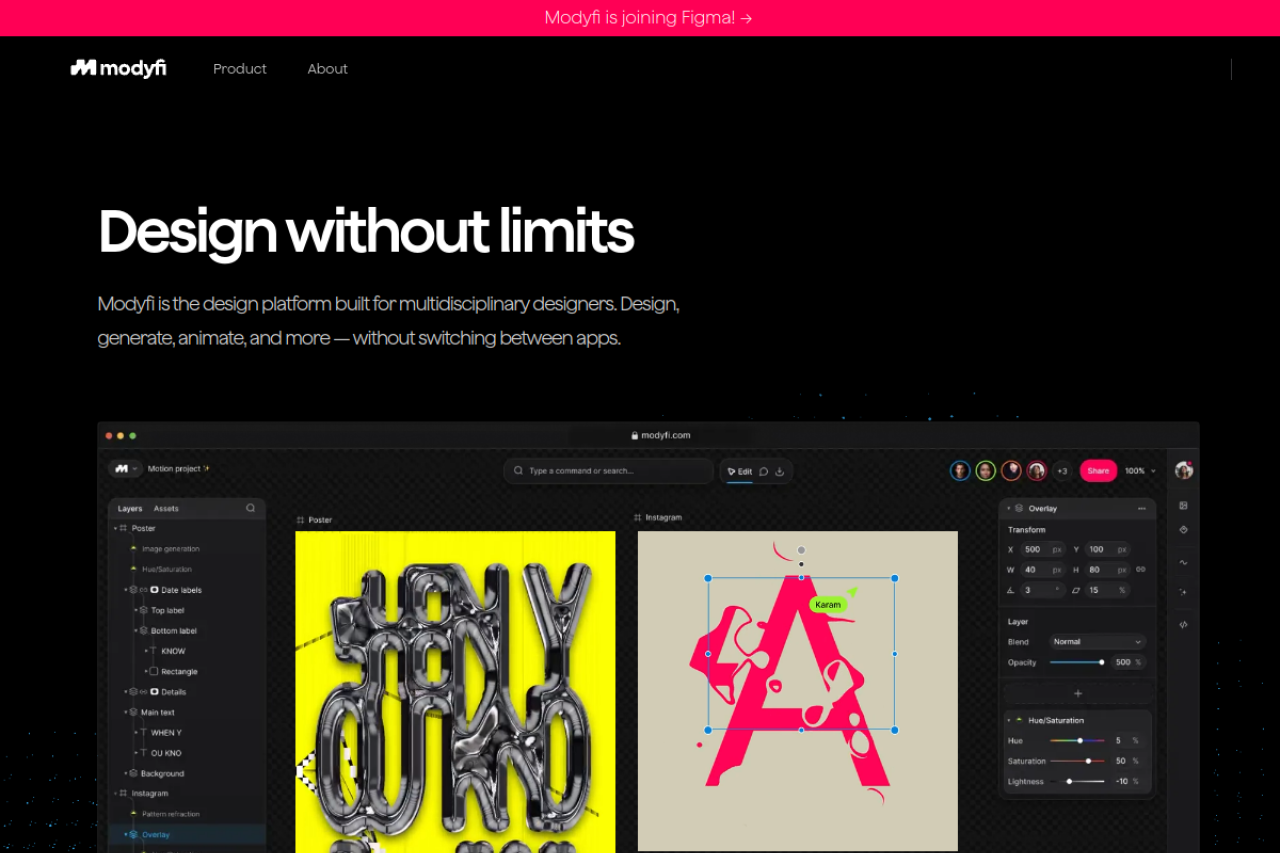Collapse the Poster frame in the layer tree
Image resolution: width=1280 pixels, height=853 pixels.
115,528
